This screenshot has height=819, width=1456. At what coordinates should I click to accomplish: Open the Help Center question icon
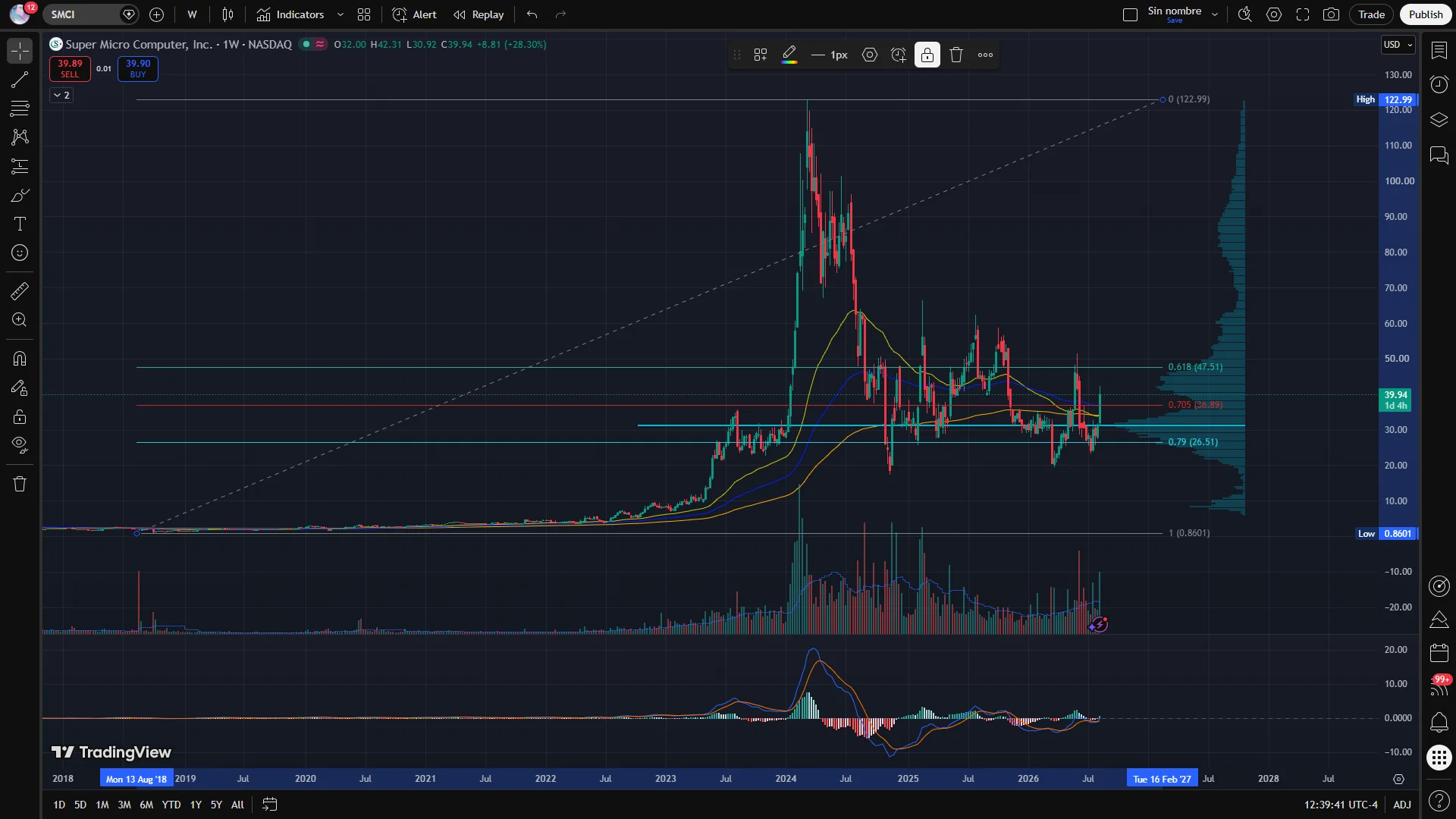(x=1439, y=800)
